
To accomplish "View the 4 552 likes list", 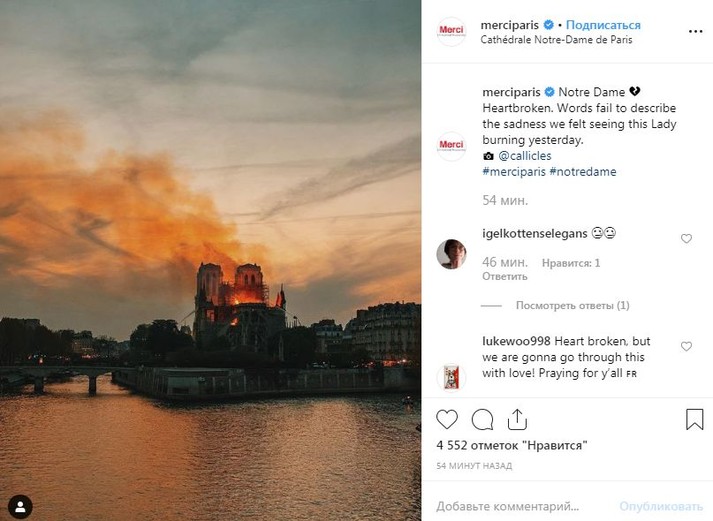I will [511, 445].
